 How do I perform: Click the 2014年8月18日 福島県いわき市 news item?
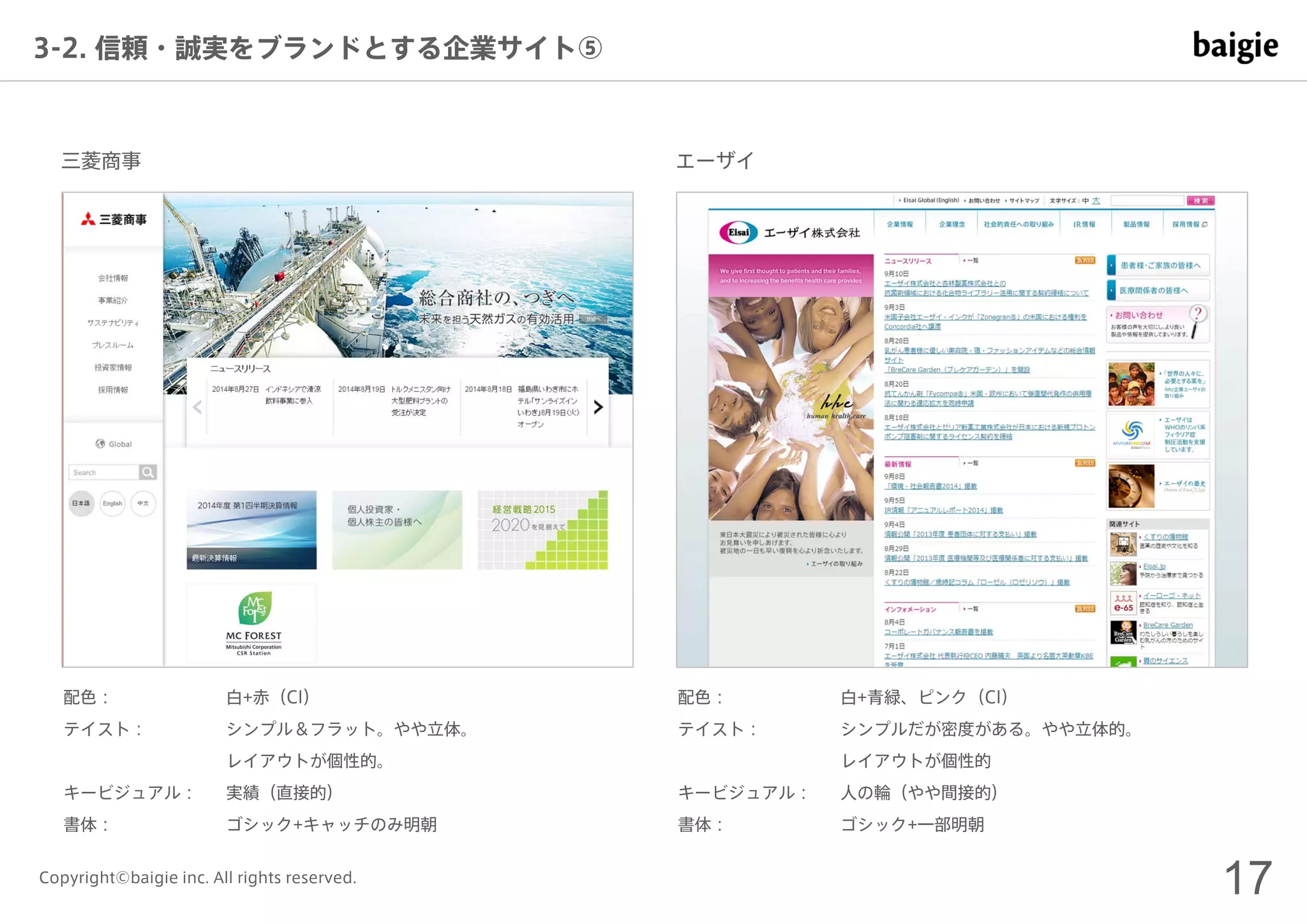click(522, 406)
